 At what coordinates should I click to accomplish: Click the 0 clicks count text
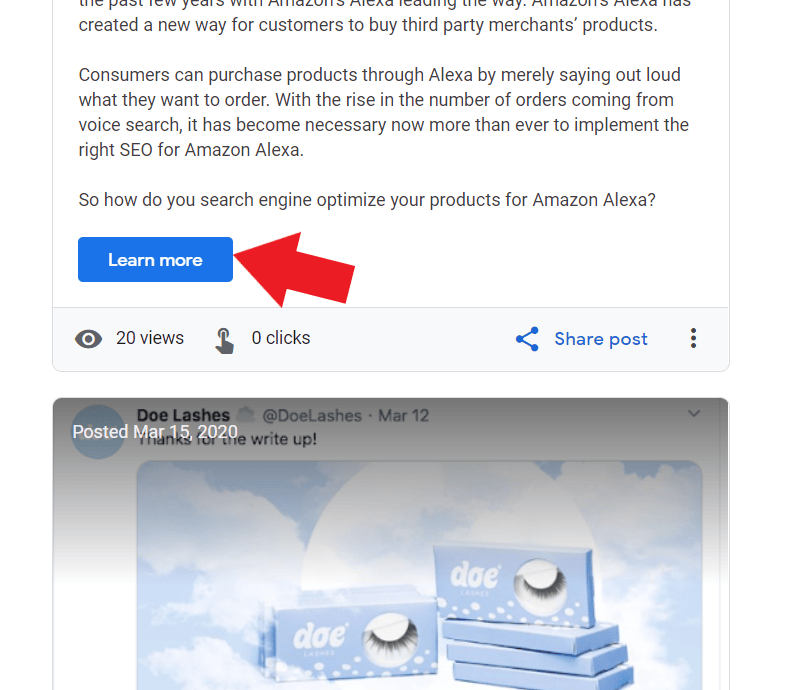[x=281, y=338]
